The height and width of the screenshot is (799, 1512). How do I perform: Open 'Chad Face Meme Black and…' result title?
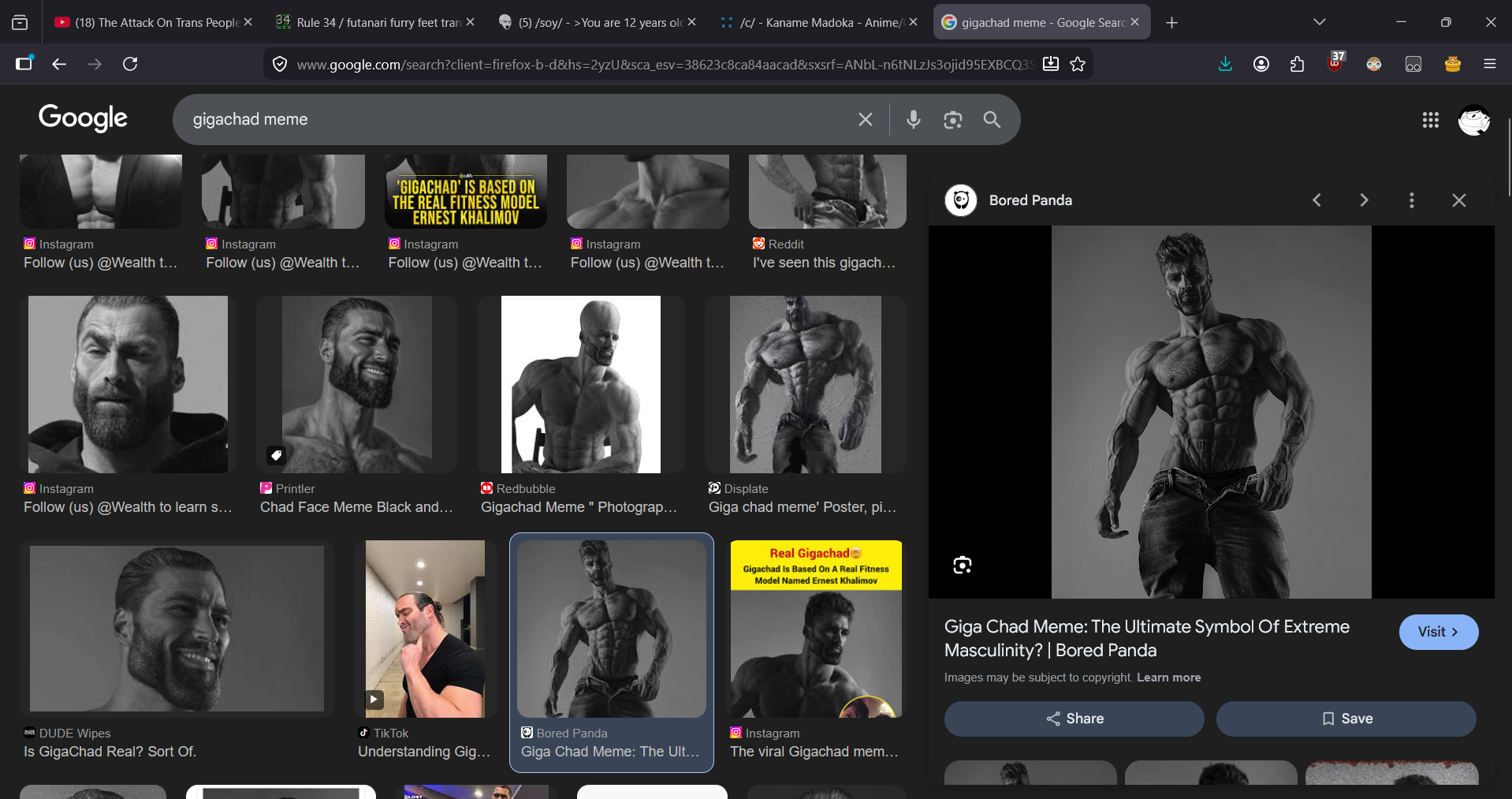356,507
